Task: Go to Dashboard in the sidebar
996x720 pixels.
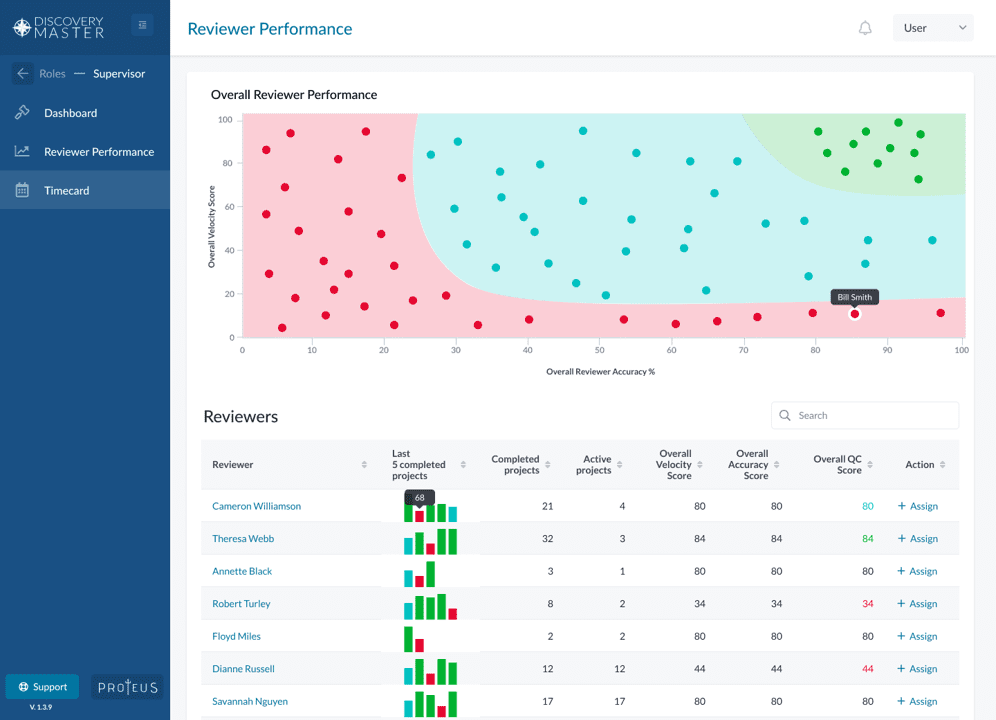Action: pyautogui.click(x=70, y=113)
